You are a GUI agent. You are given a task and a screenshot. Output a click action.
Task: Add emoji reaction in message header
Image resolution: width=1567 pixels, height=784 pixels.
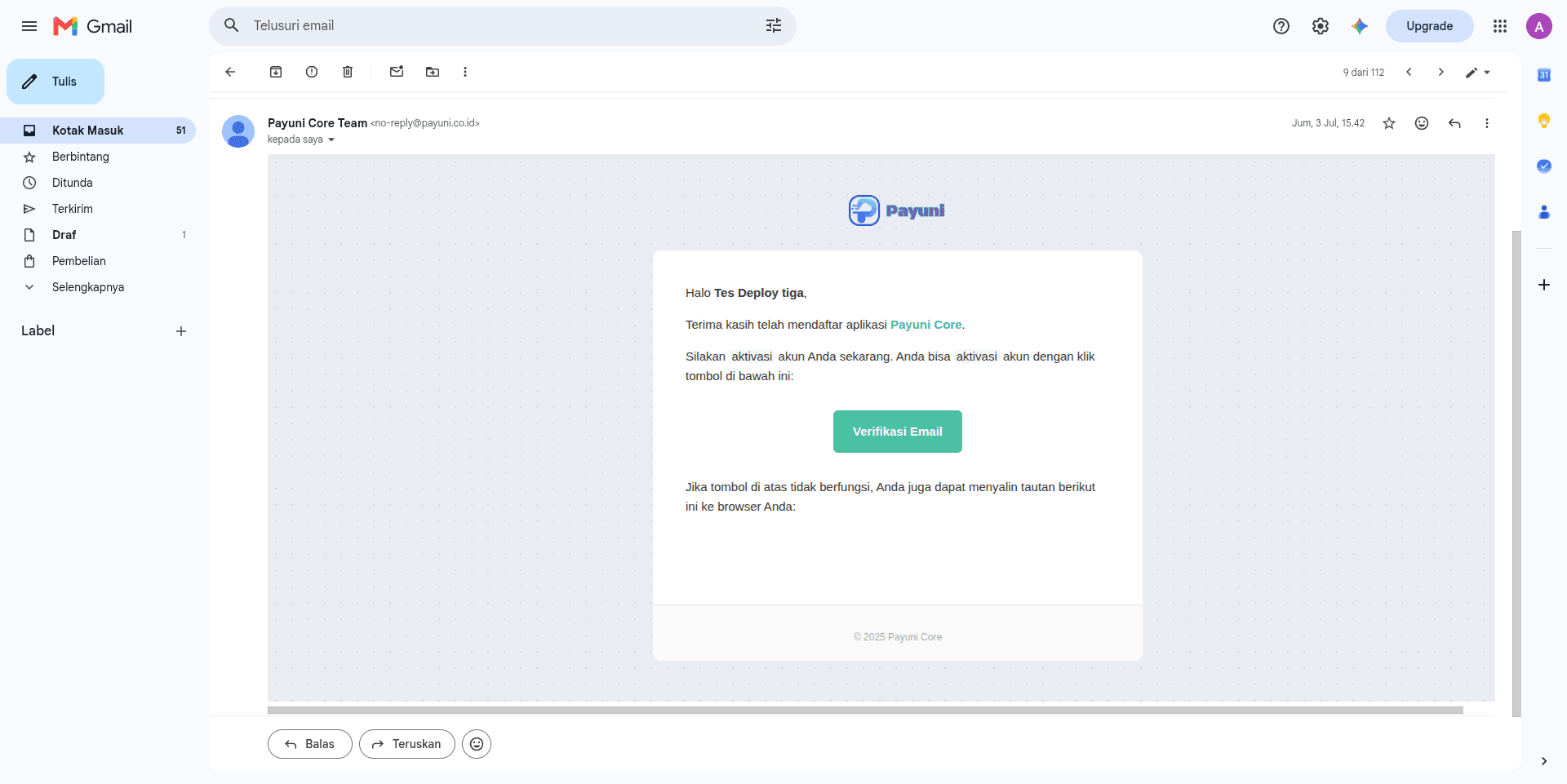[1422, 123]
